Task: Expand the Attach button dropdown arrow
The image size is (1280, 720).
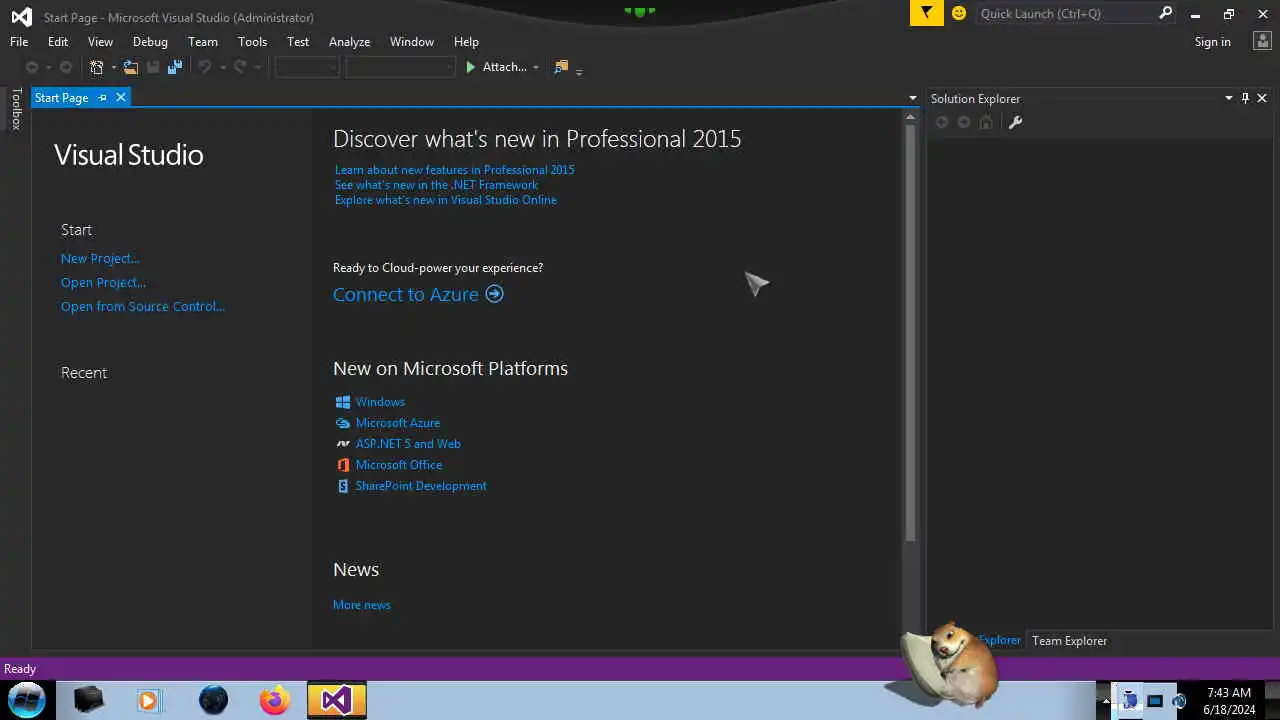Action: coord(536,67)
